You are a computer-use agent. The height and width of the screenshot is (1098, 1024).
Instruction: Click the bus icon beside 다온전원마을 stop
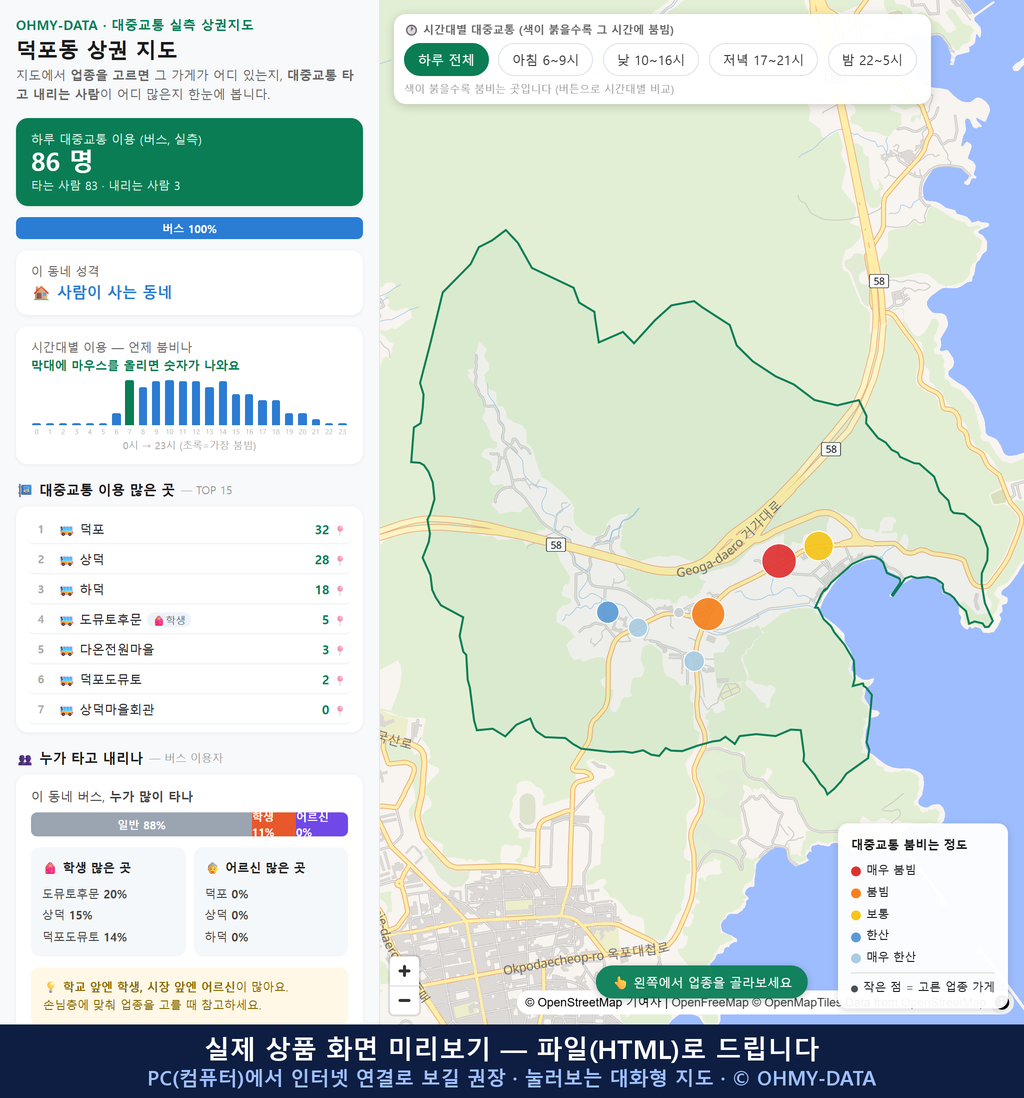click(x=67, y=651)
